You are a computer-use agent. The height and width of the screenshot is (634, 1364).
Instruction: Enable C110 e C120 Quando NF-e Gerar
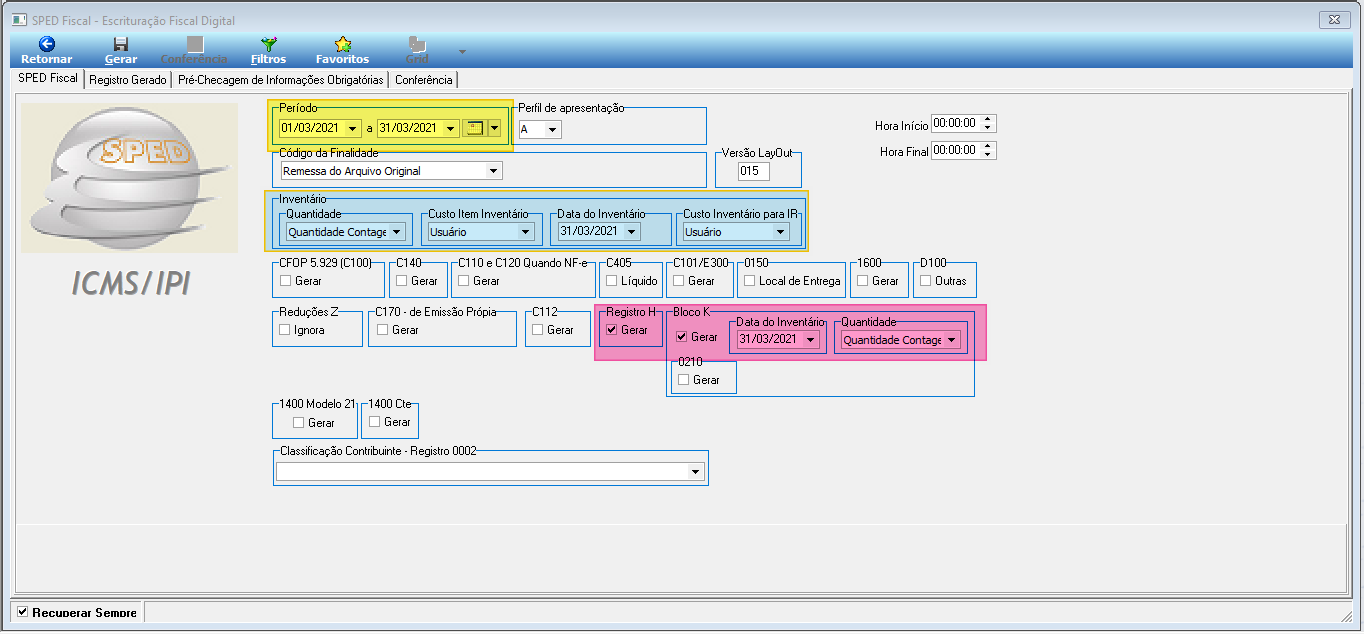(x=464, y=281)
